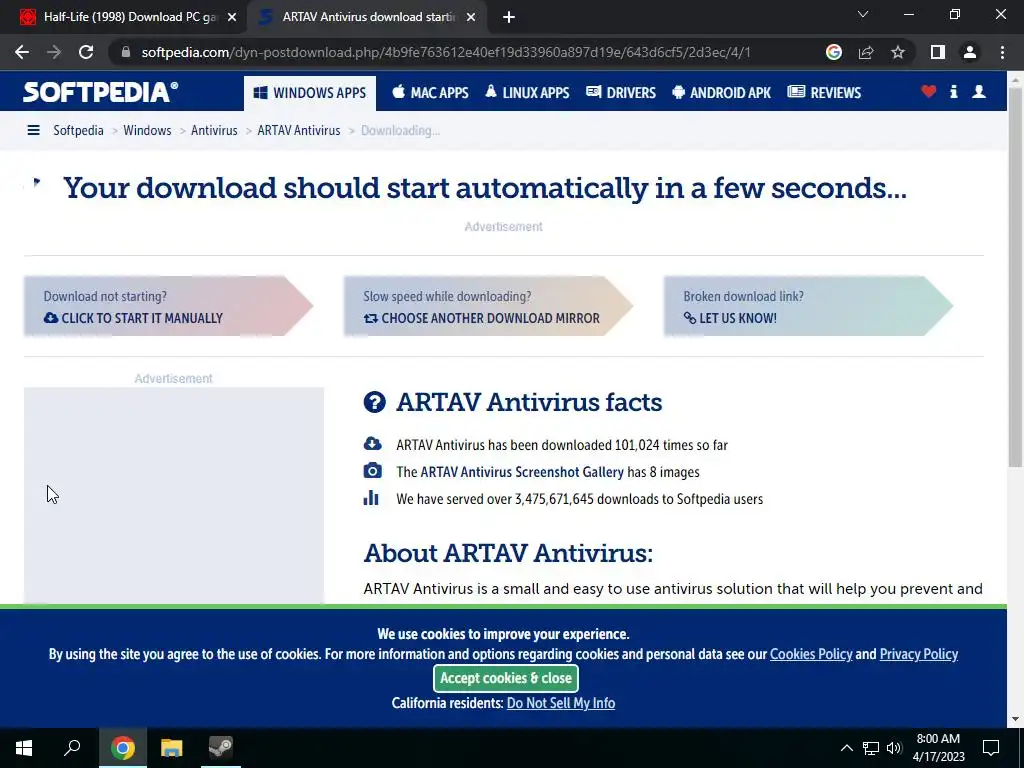Open File Explorer from the taskbar

[x=172, y=748]
